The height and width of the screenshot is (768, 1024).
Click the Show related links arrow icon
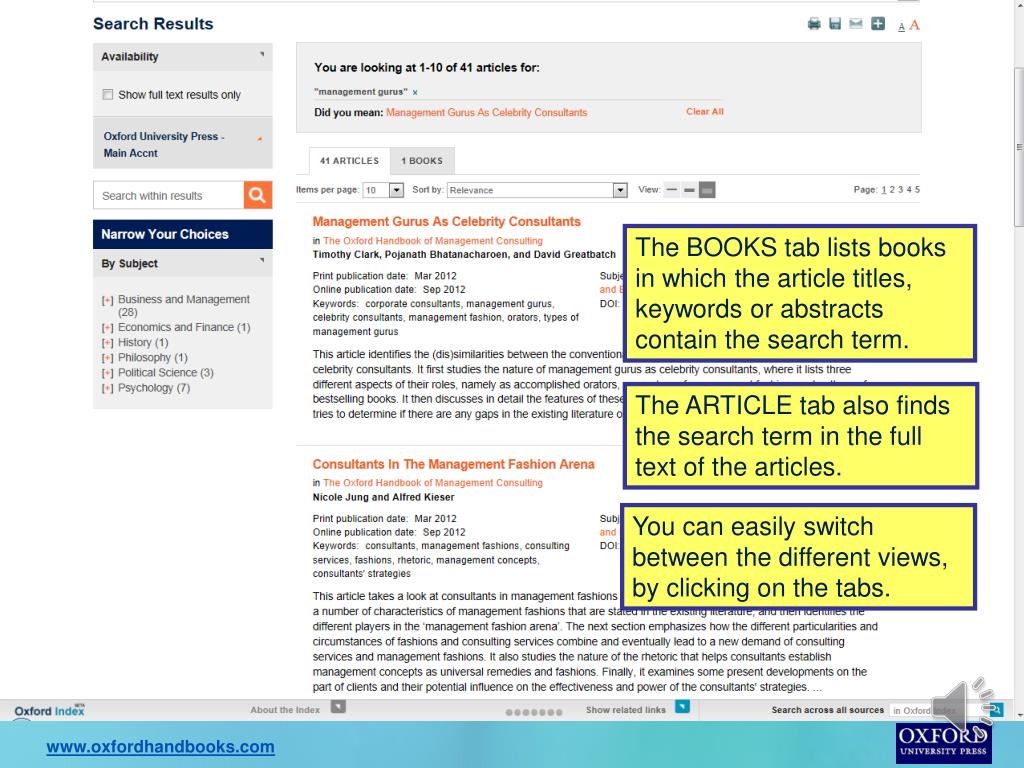[682, 707]
